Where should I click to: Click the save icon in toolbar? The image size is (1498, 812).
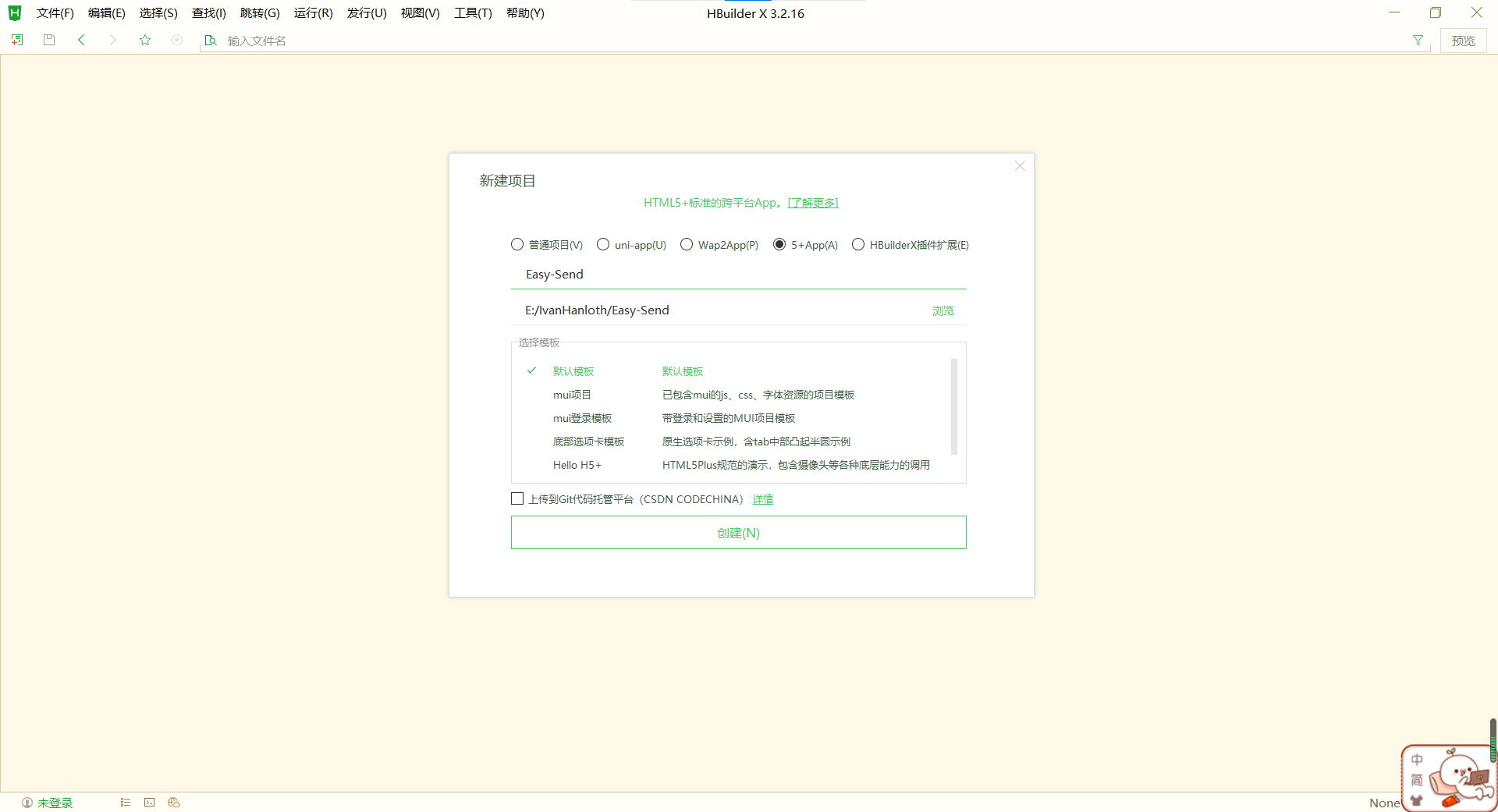click(49, 40)
